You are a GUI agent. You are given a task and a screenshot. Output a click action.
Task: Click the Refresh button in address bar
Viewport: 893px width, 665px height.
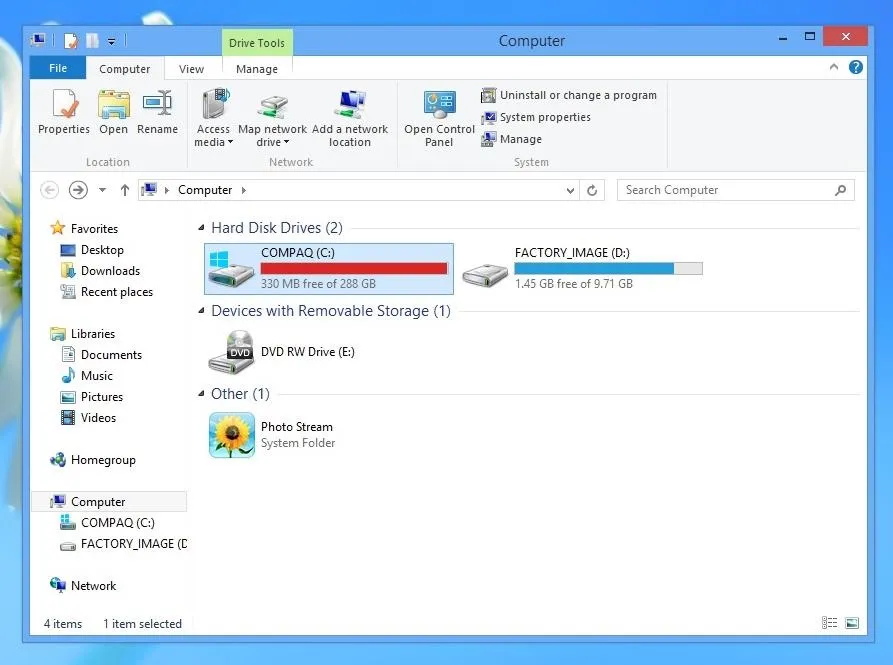(592, 190)
